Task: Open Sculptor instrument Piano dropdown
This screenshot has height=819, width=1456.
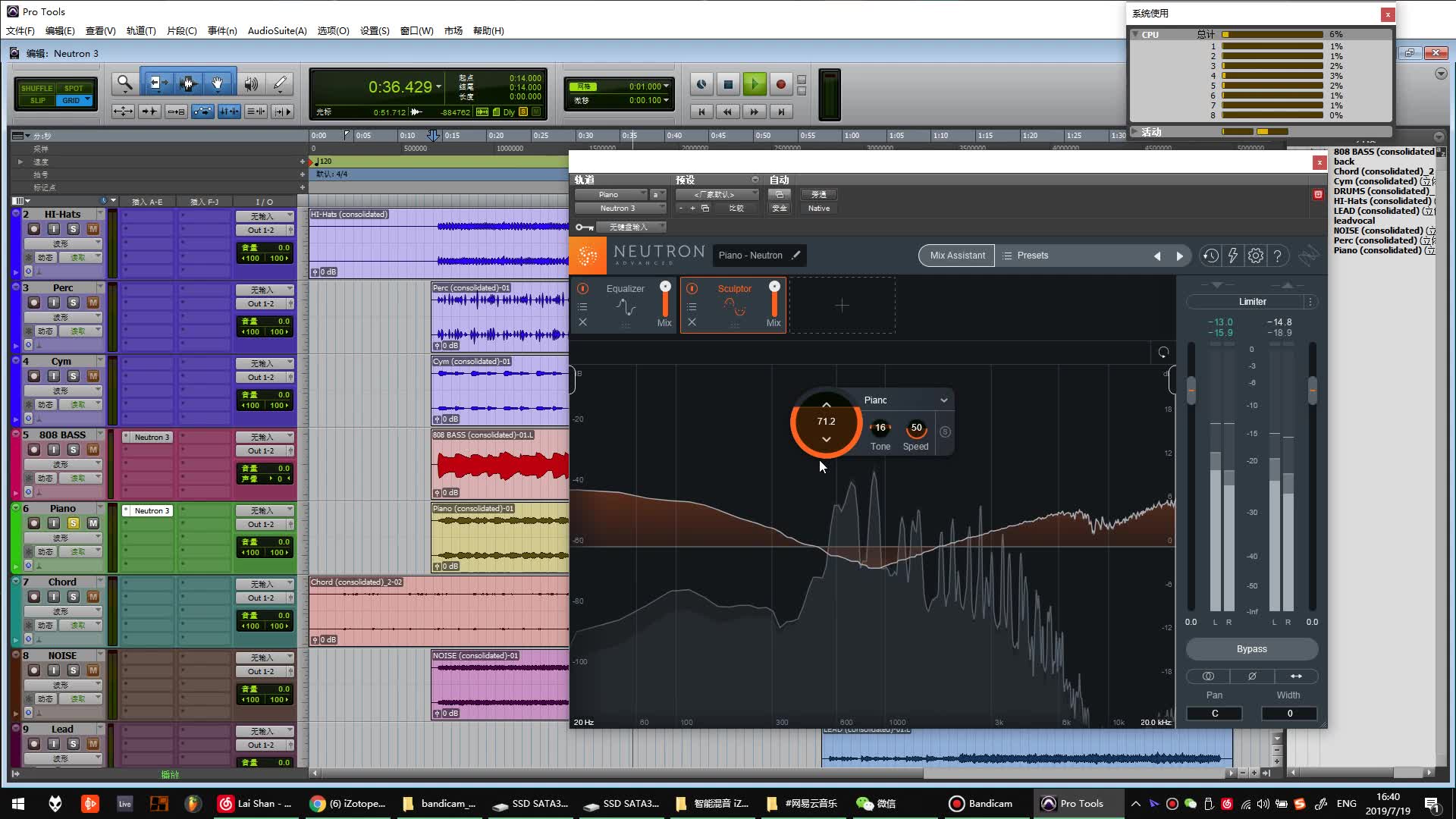Action: click(x=906, y=400)
